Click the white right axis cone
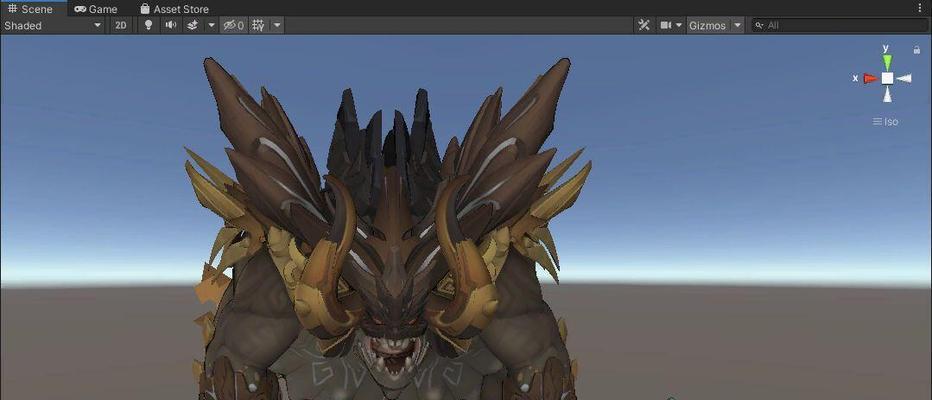 point(904,78)
